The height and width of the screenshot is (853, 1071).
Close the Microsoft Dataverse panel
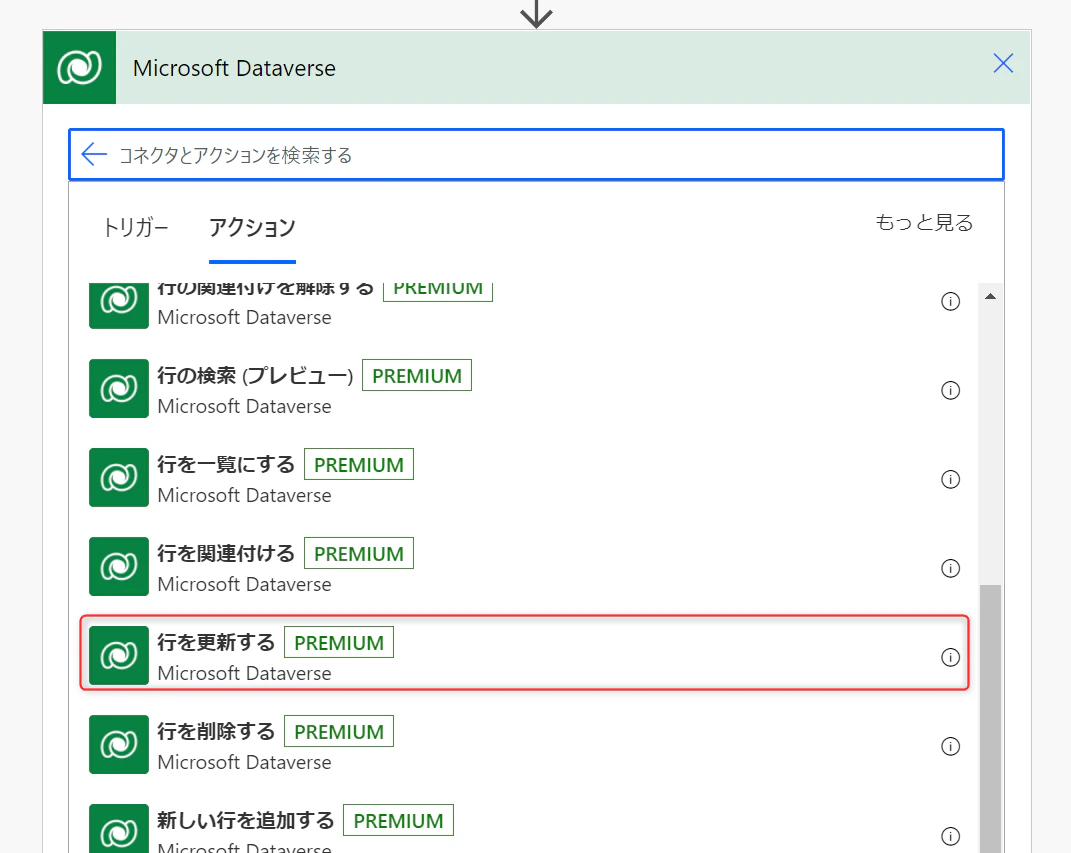point(1003,64)
